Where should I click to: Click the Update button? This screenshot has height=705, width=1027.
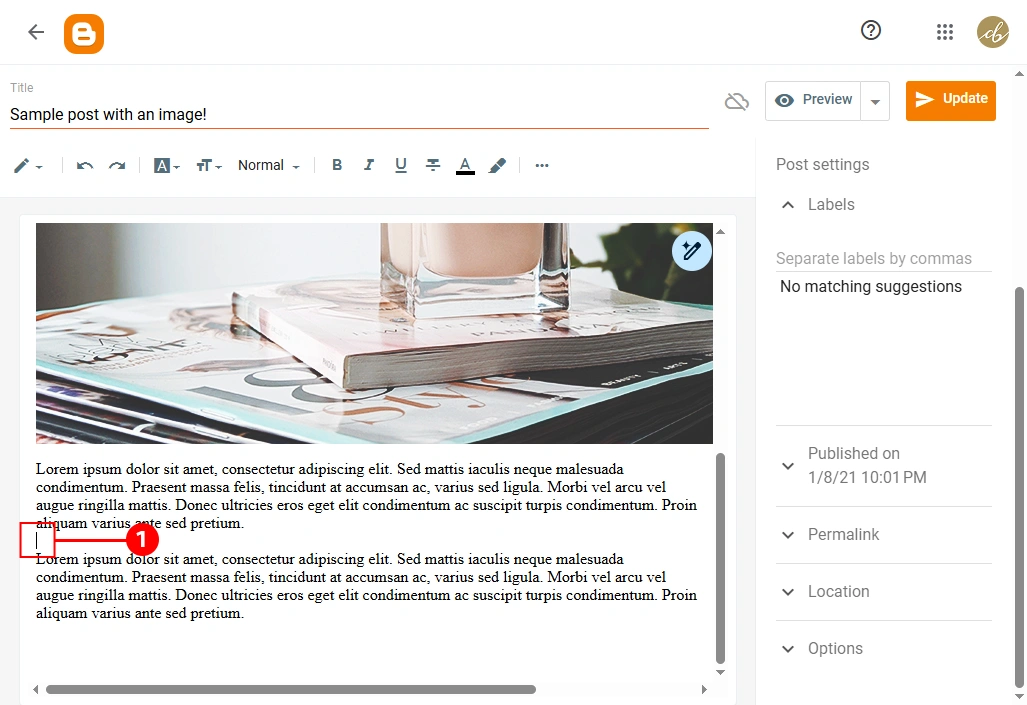[x=950, y=100]
